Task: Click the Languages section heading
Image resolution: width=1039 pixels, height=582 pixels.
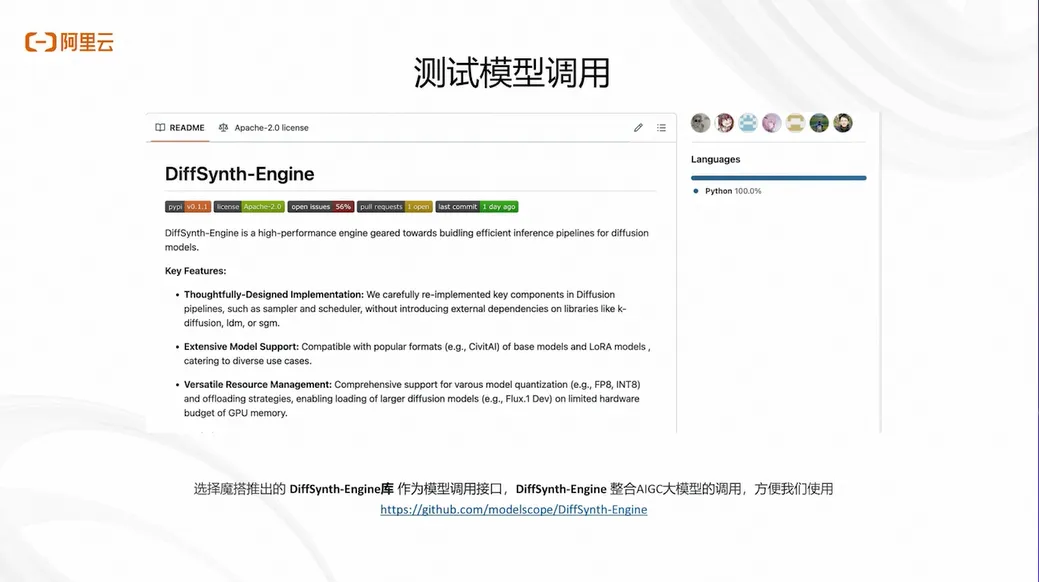Action: [x=716, y=159]
